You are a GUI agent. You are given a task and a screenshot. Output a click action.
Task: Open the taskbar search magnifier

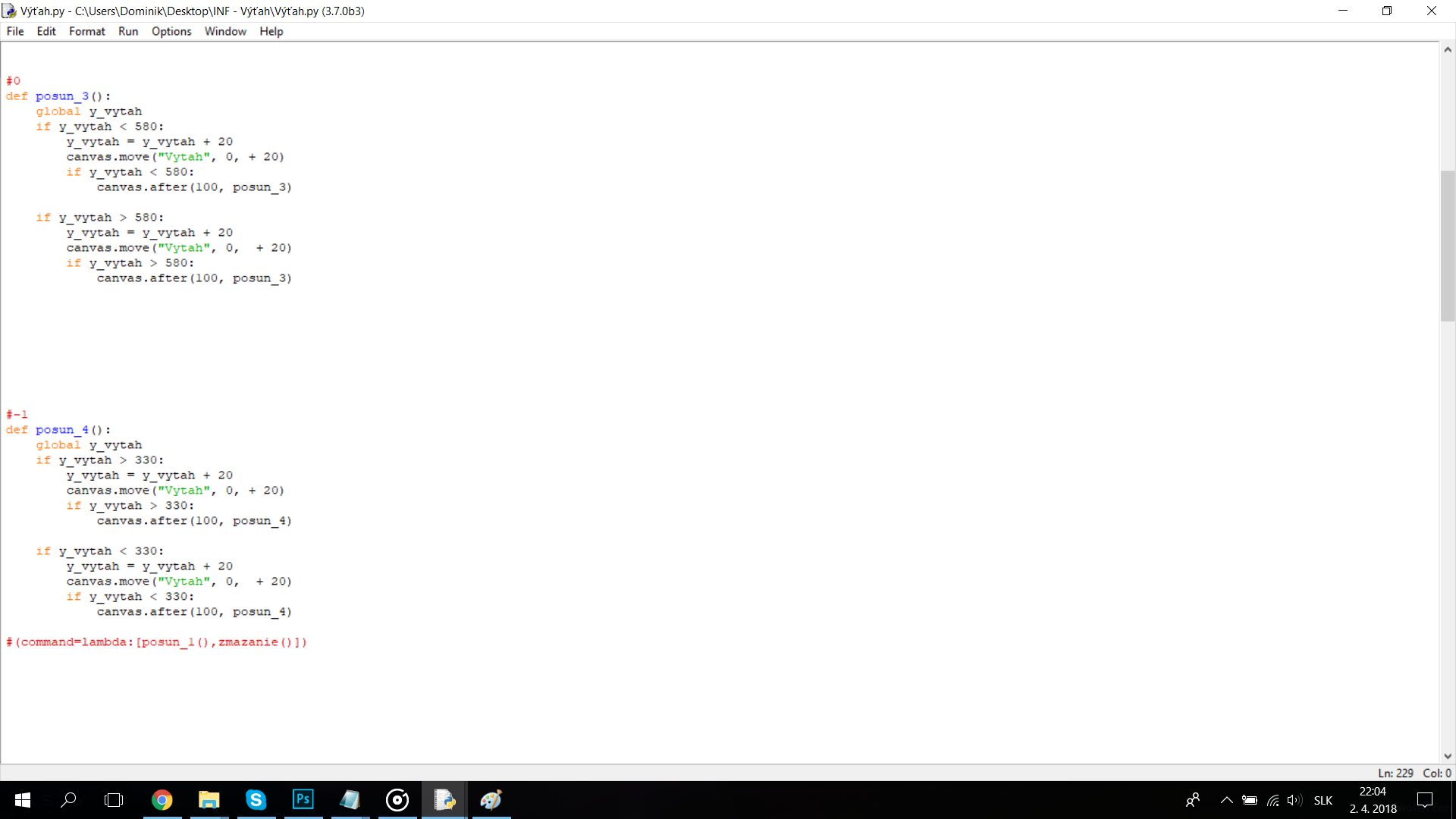click(68, 800)
